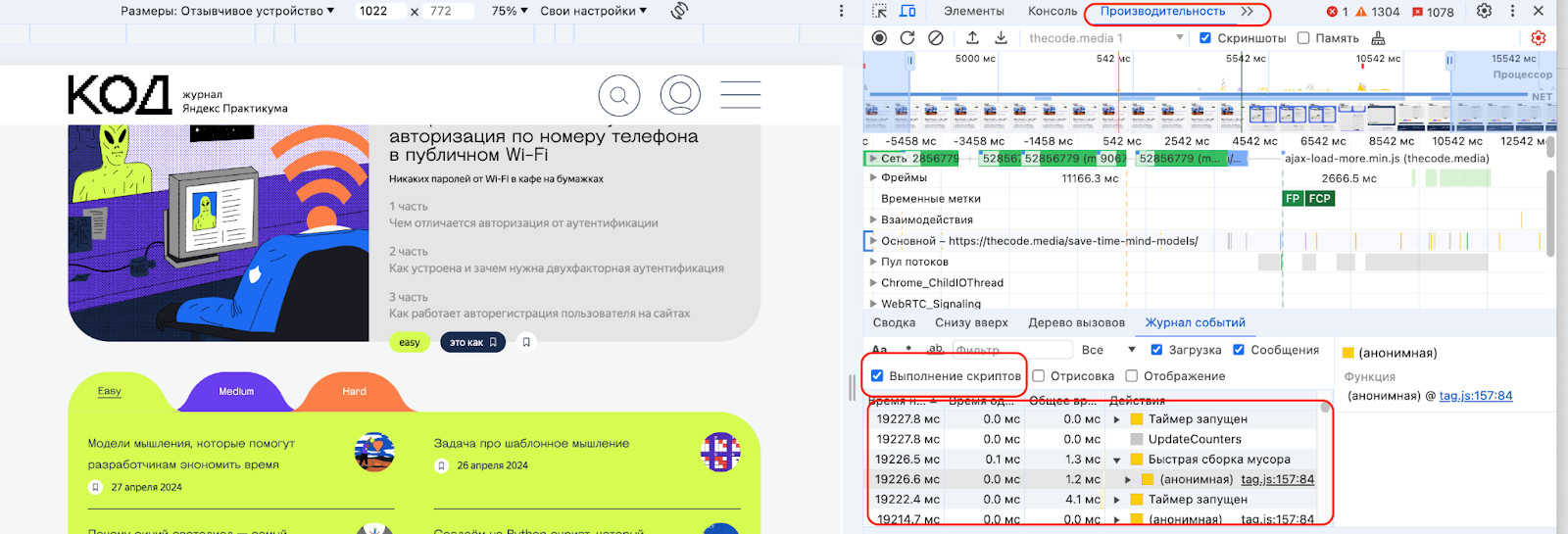
Task: Open DevTools three-dot menu
Action: click(x=1512, y=11)
